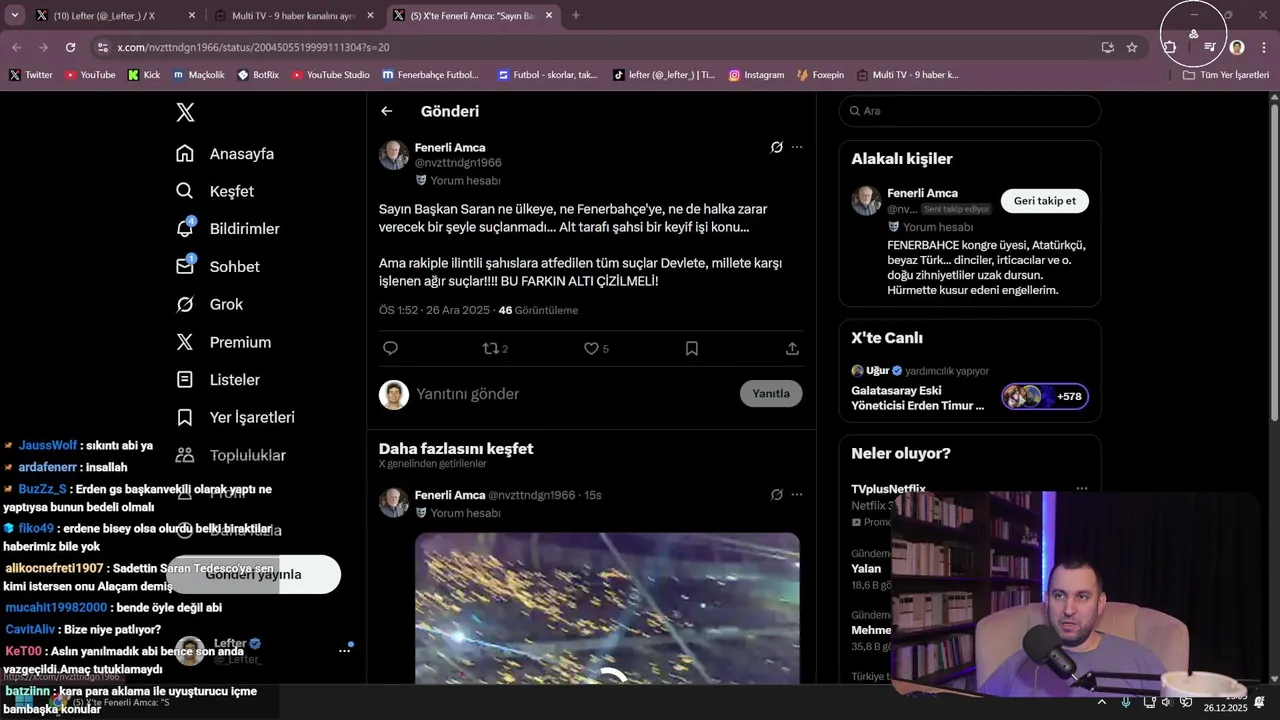Viewport: 1280px width, 720px height.
Task: Like the post with the heart icon
Action: 596,348
